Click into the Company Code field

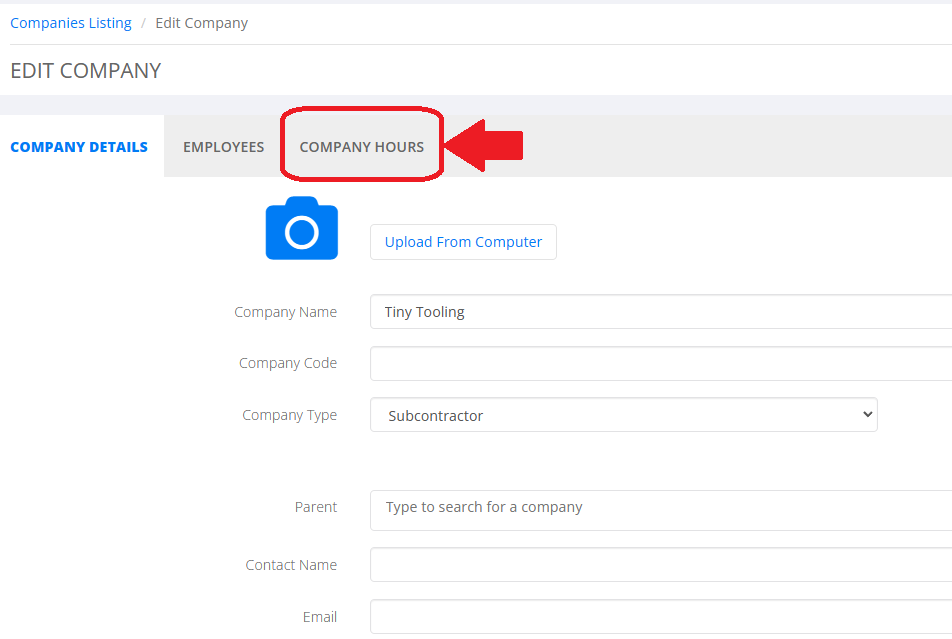point(661,363)
